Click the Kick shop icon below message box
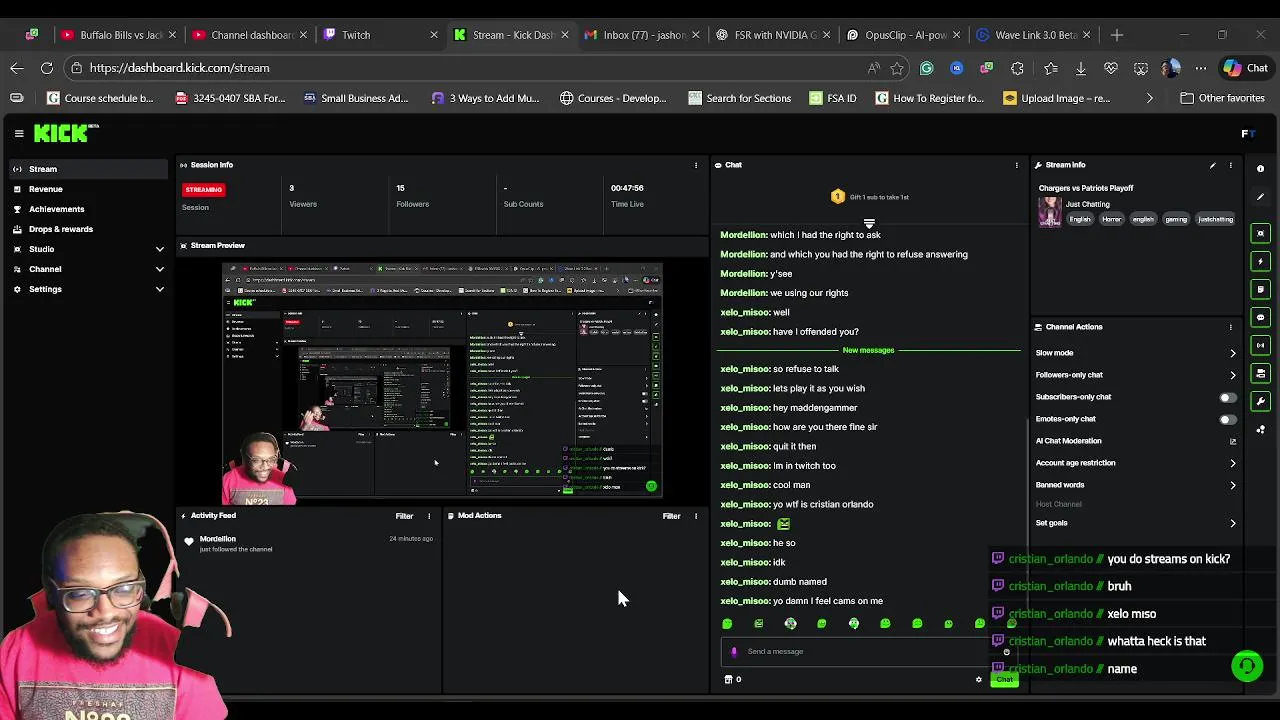 point(729,680)
